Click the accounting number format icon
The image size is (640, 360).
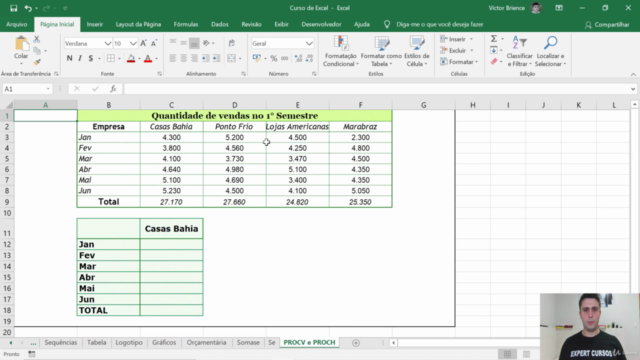coord(257,58)
